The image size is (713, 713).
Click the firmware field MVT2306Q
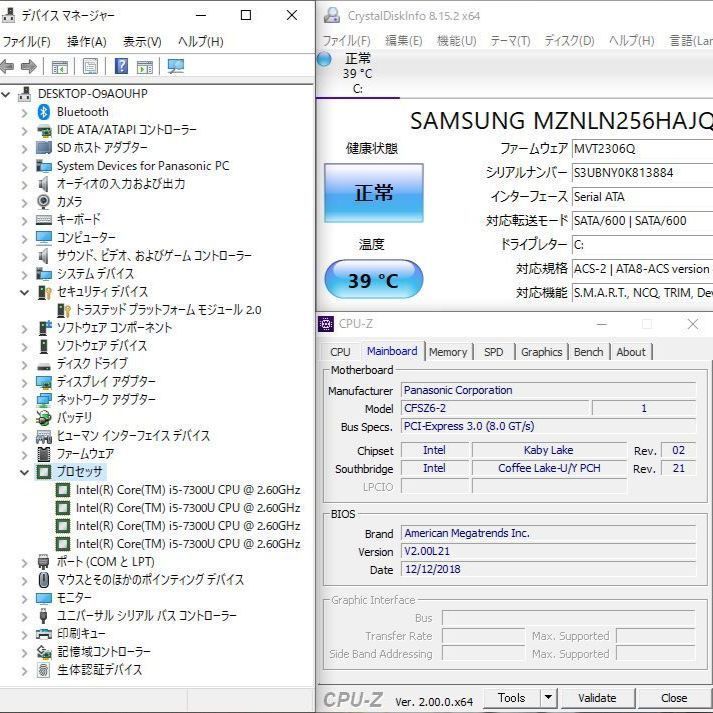click(642, 149)
